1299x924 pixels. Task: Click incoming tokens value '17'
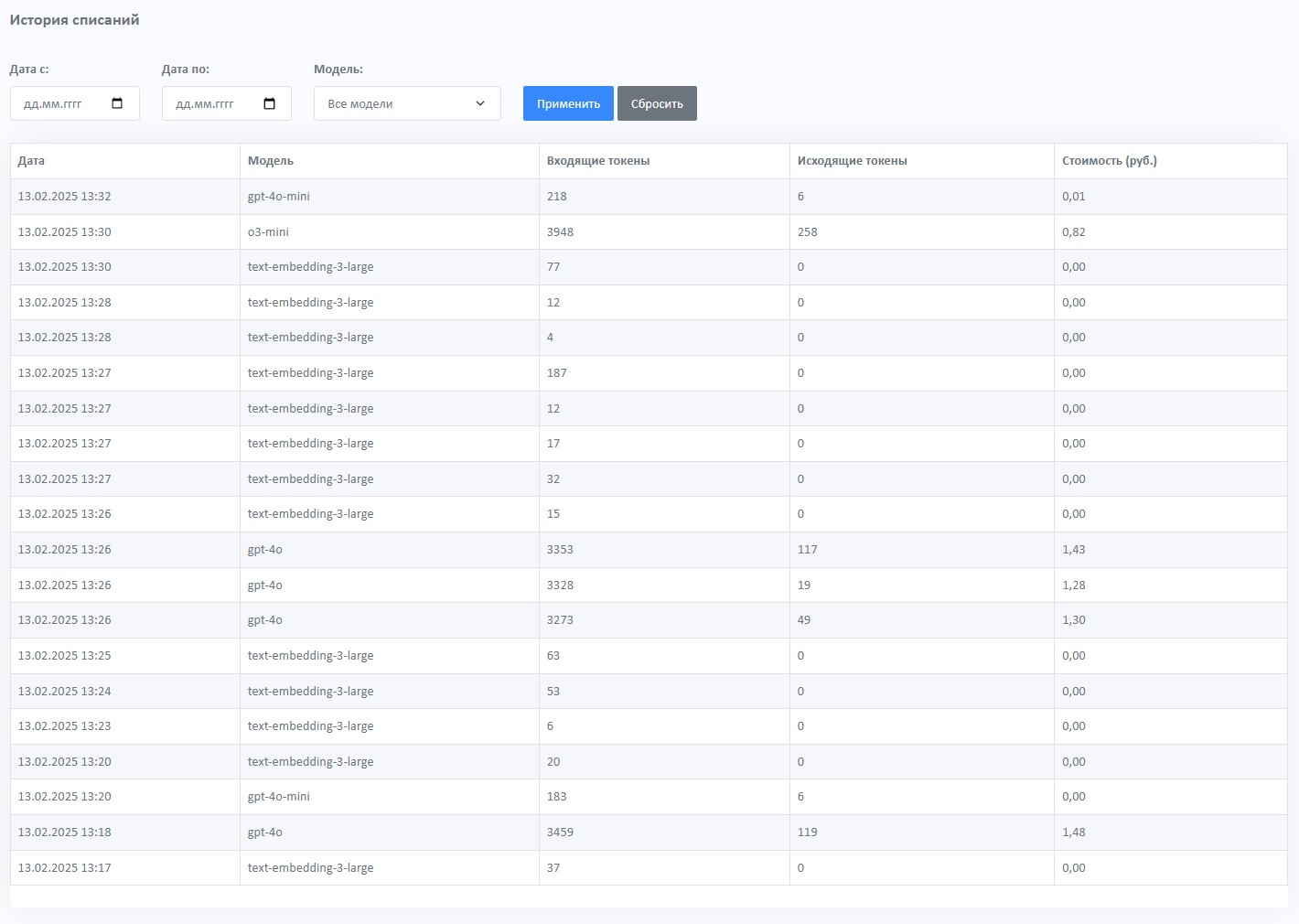553,444
